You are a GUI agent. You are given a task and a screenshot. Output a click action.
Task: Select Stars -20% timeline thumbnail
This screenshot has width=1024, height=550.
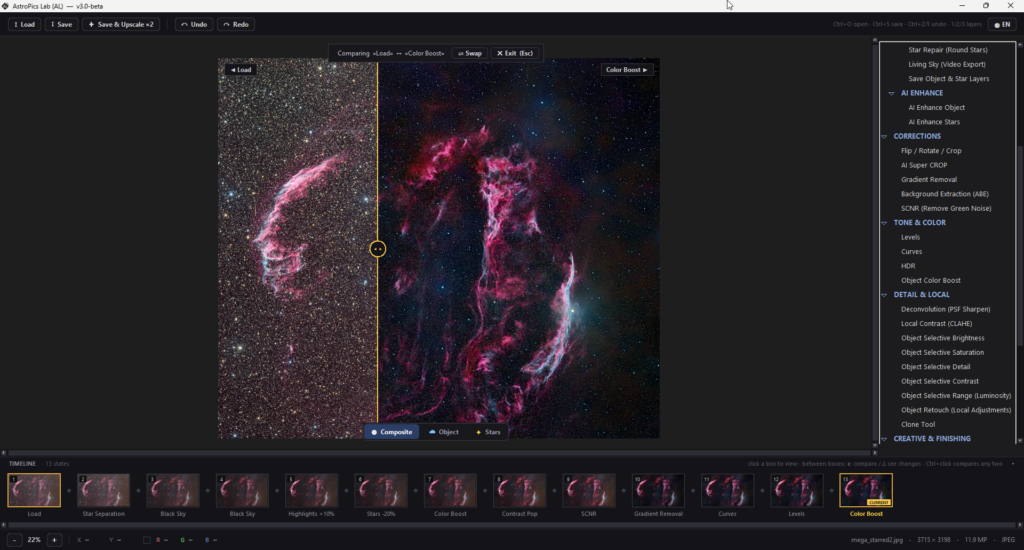(381, 490)
